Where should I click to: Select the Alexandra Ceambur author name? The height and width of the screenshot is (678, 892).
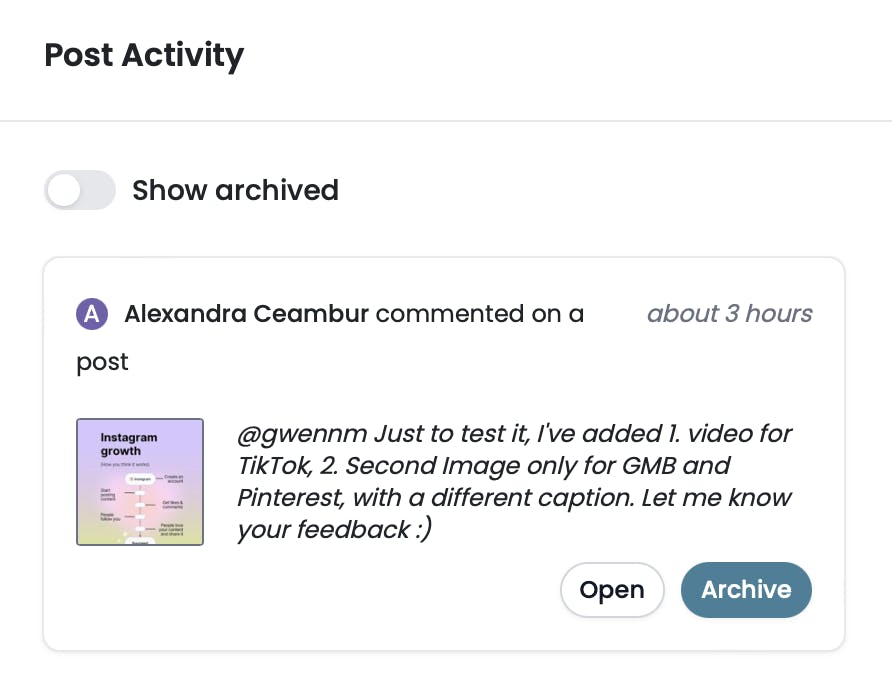246,314
